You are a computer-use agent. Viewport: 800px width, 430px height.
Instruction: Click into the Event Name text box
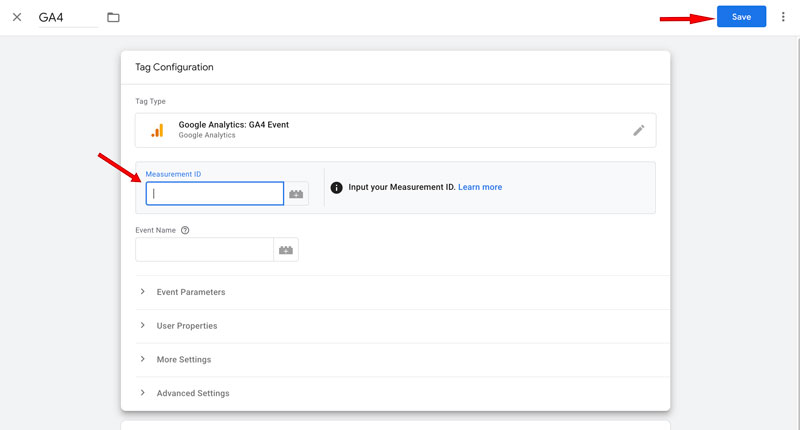[x=204, y=250]
